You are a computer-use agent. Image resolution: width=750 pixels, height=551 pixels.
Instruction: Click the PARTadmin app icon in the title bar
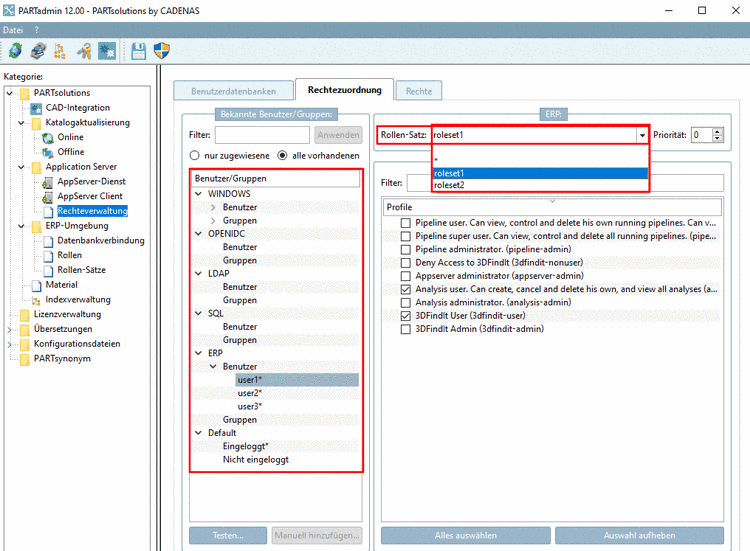[x=8, y=10]
